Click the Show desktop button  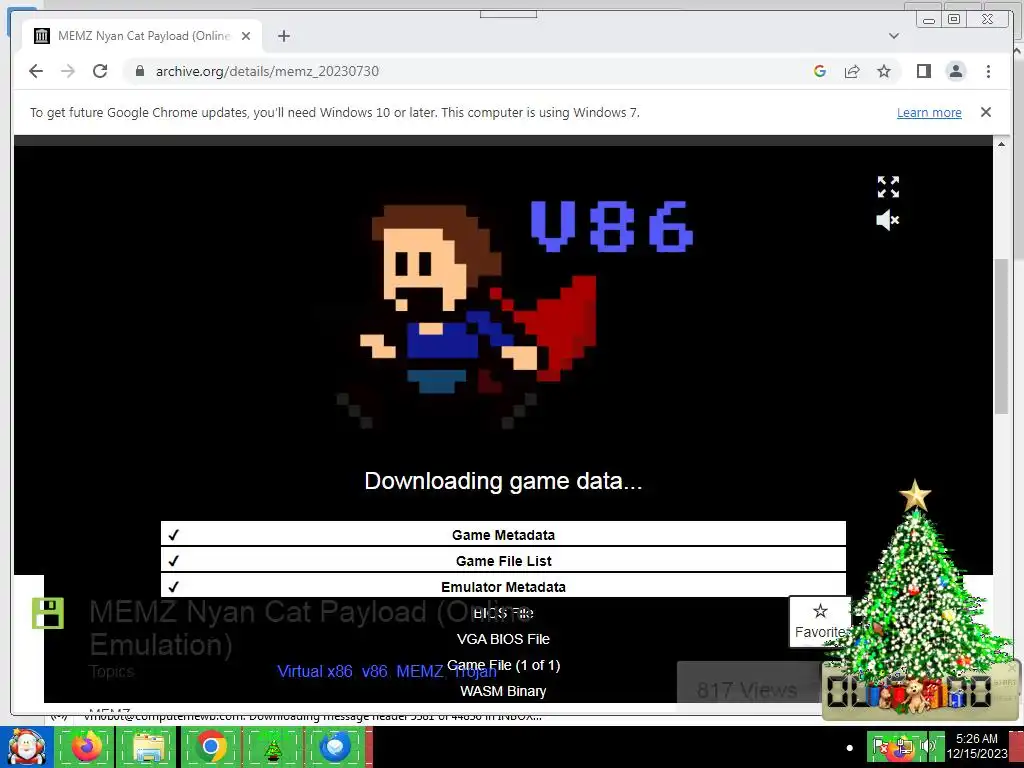coord(1017,747)
